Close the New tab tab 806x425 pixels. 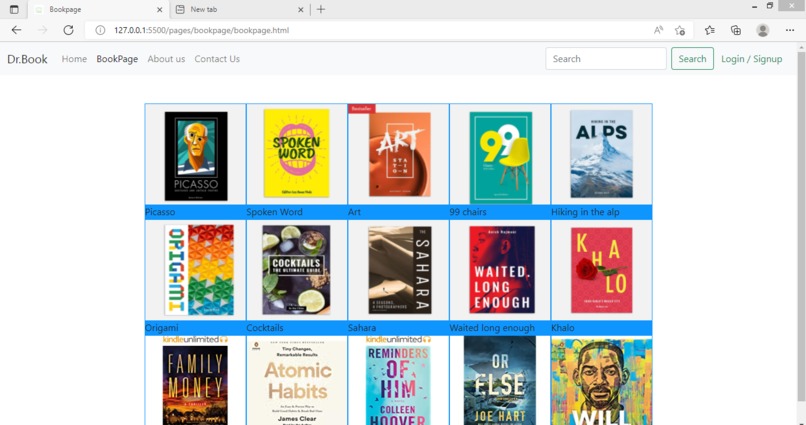(x=301, y=9)
